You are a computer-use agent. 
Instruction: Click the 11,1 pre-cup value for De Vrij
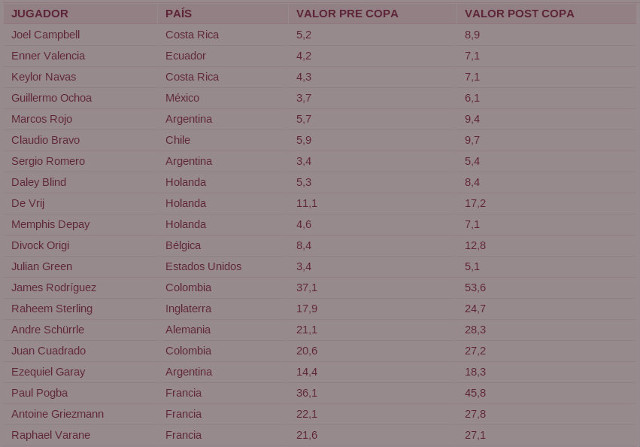pyautogui.click(x=306, y=203)
